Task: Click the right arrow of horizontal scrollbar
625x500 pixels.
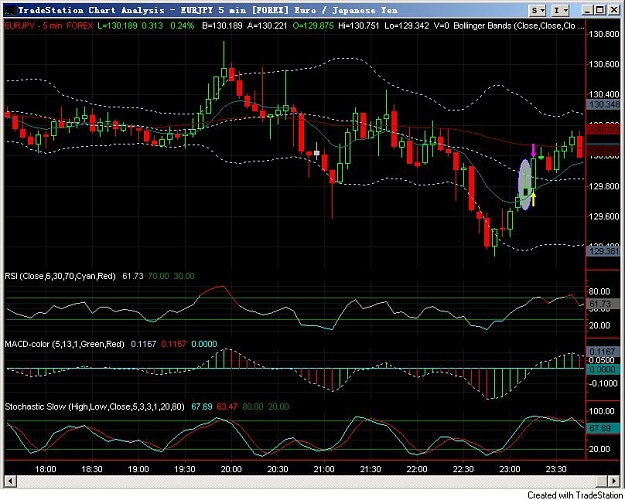Action: click(x=614, y=480)
